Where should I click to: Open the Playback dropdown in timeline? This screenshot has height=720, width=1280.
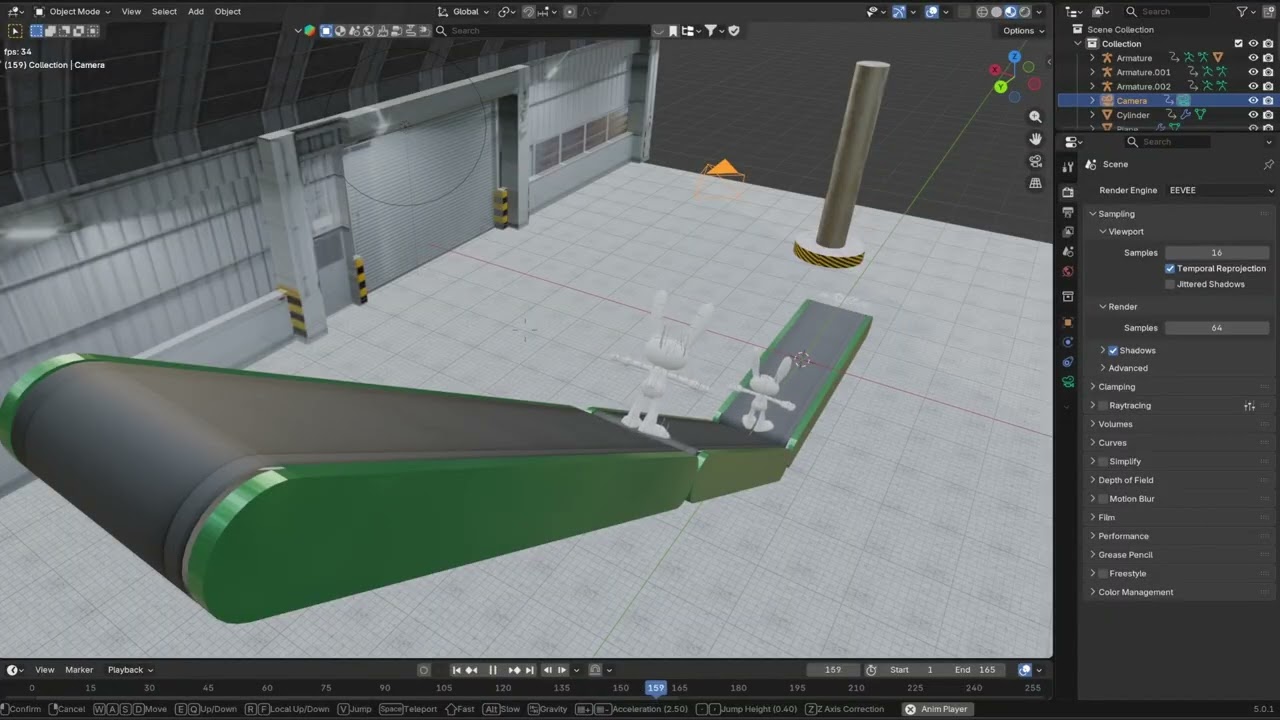coord(130,670)
